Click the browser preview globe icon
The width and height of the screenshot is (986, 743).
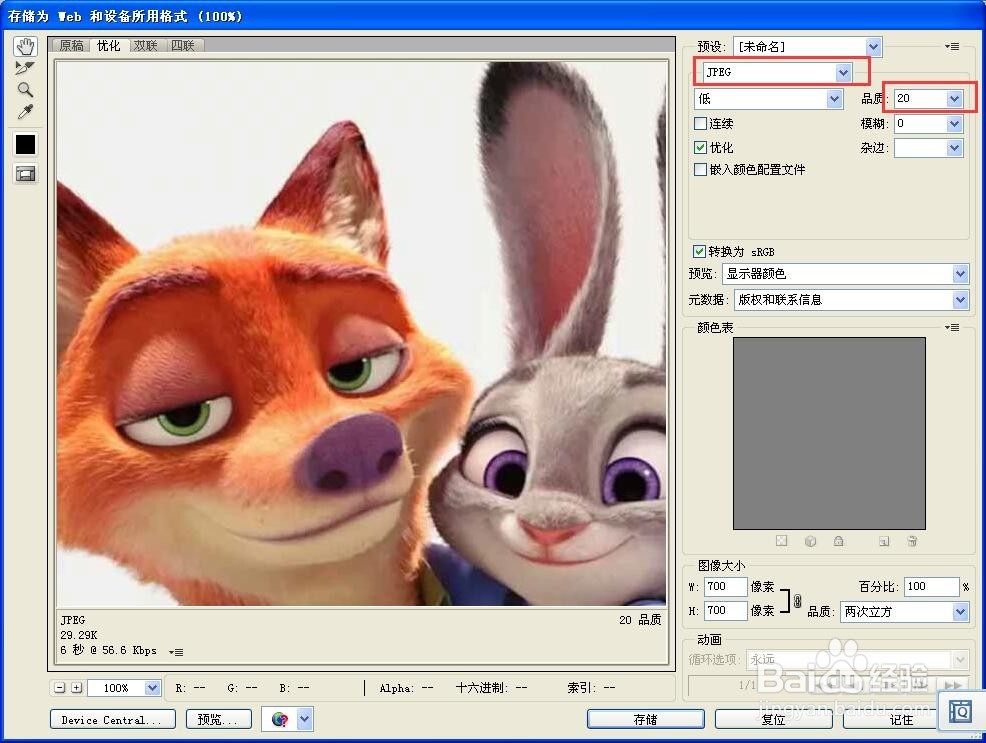[x=280, y=719]
